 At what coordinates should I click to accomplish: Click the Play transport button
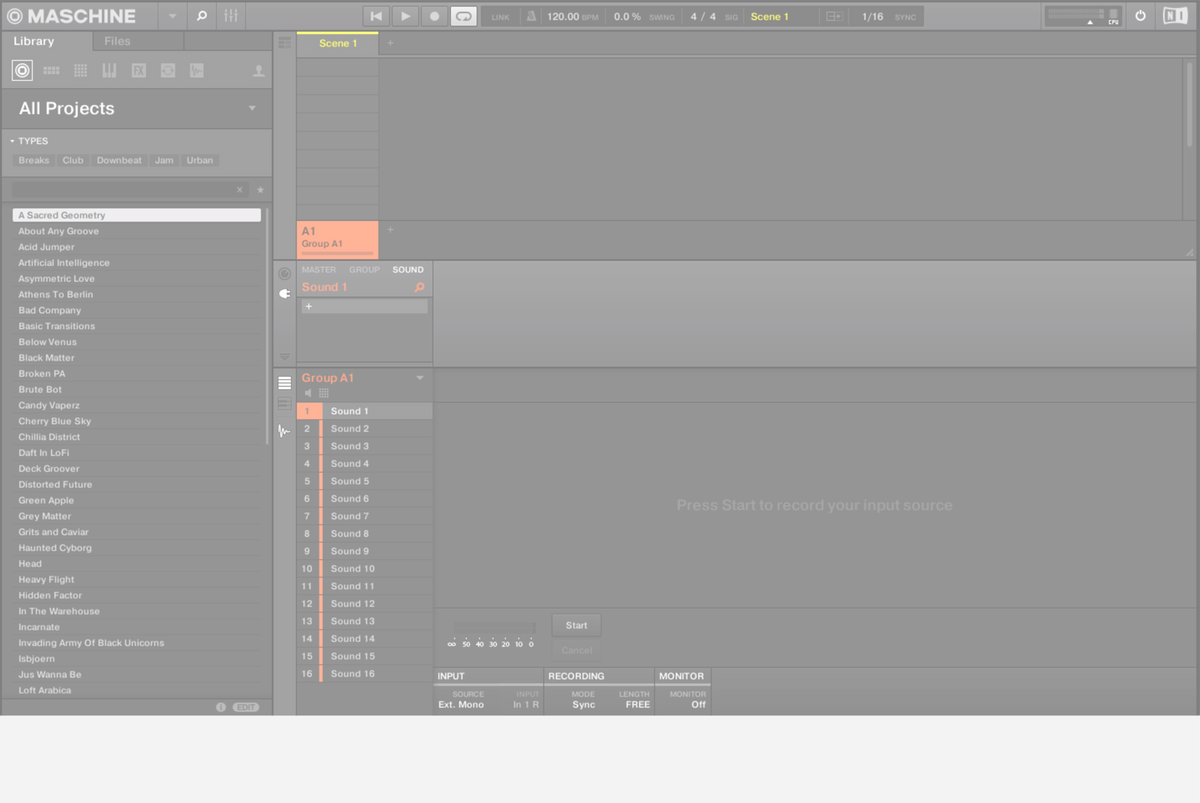(x=405, y=16)
